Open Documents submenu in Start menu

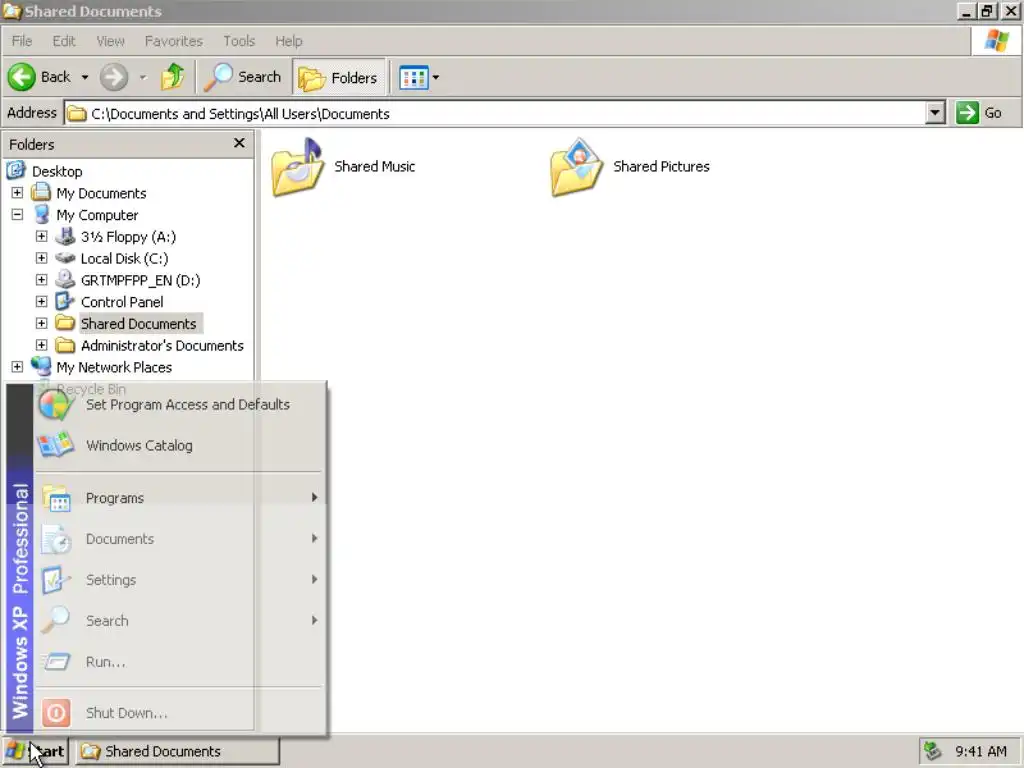(178, 539)
